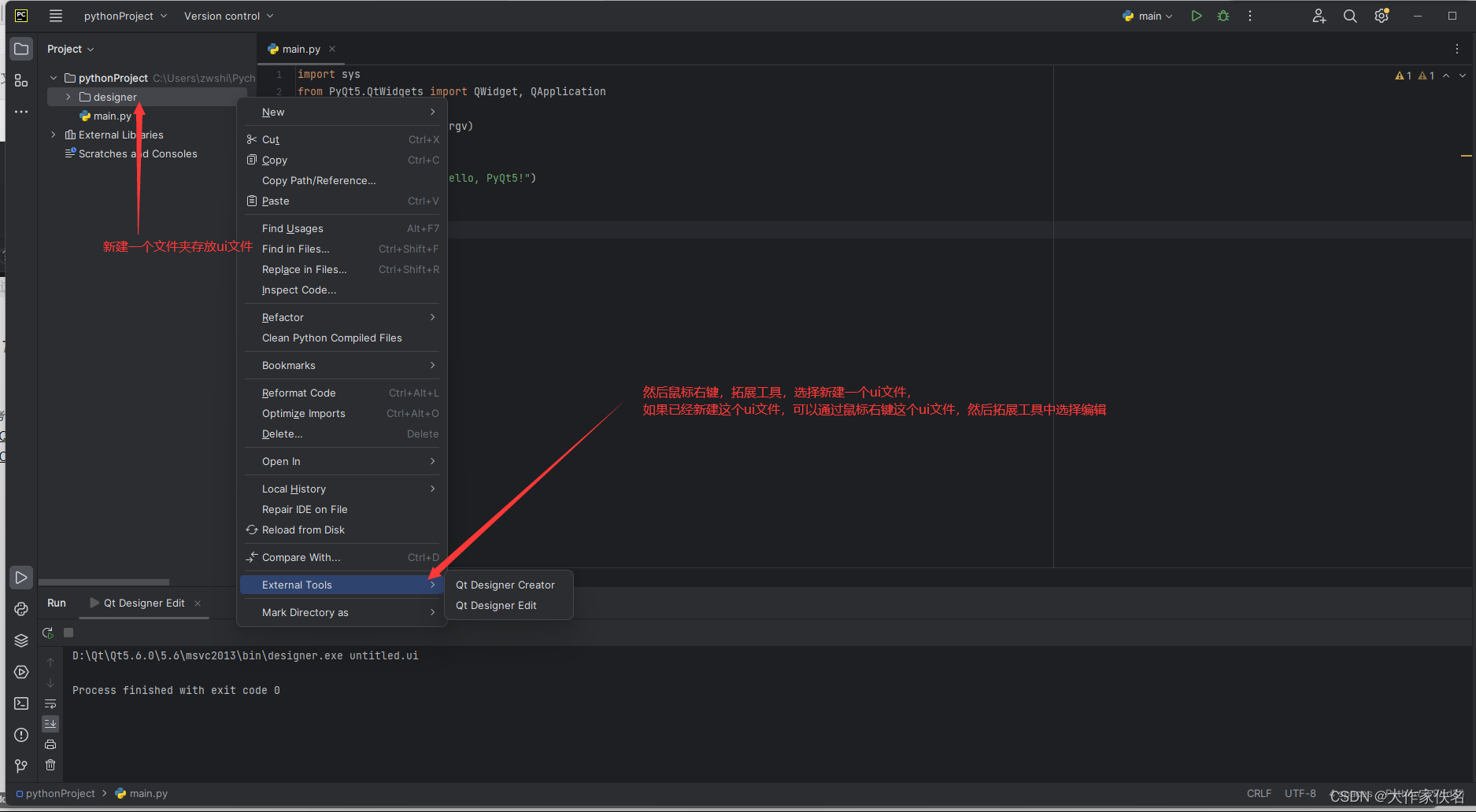Choose Qt Designer Creator tool

[x=509, y=585]
